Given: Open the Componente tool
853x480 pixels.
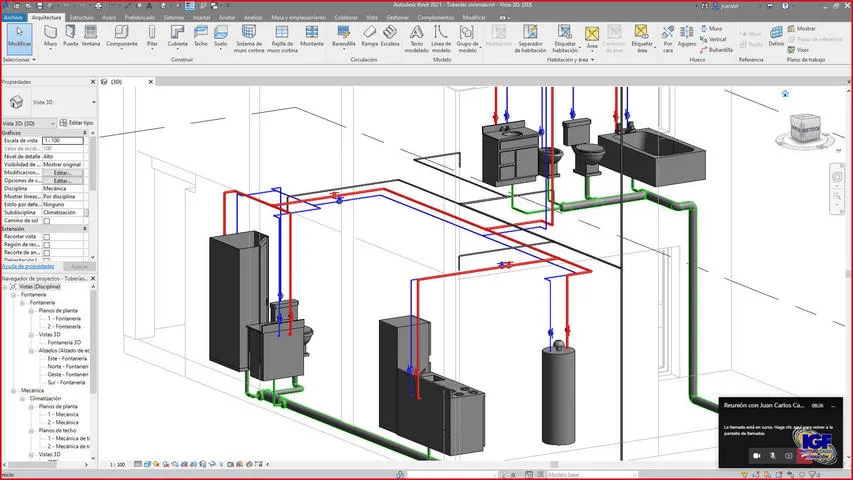Looking at the screenshot, I should coord(122,36).
